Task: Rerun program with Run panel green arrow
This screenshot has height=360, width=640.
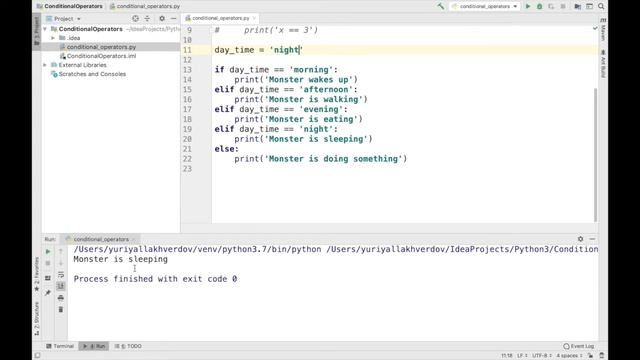Action: [48, 251]
